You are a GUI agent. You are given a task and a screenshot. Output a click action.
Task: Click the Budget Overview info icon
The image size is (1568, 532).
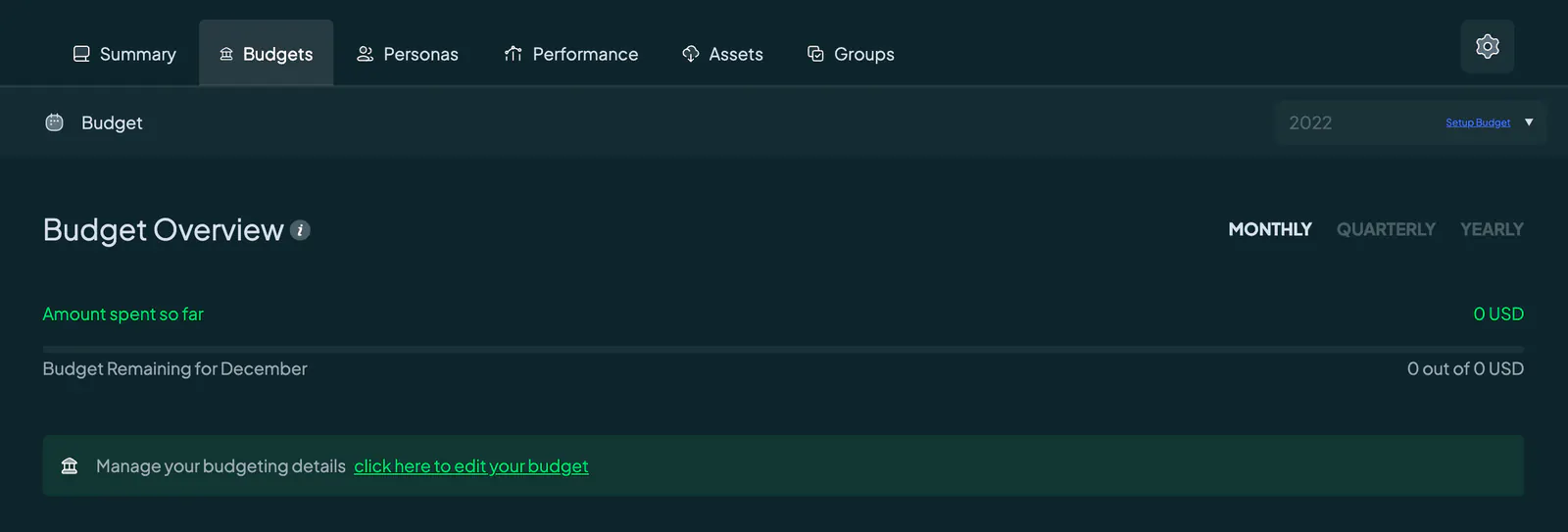click(x=300, y=230)
